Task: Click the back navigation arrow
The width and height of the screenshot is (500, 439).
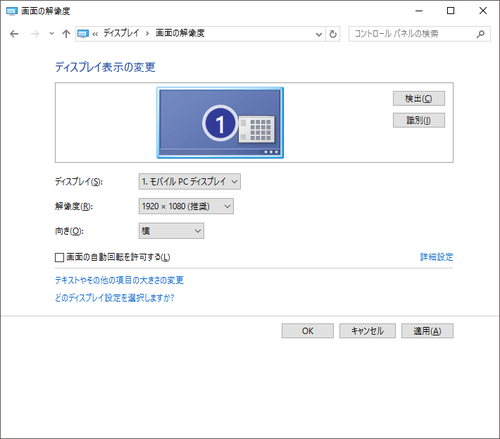Action: click(14, 34)
